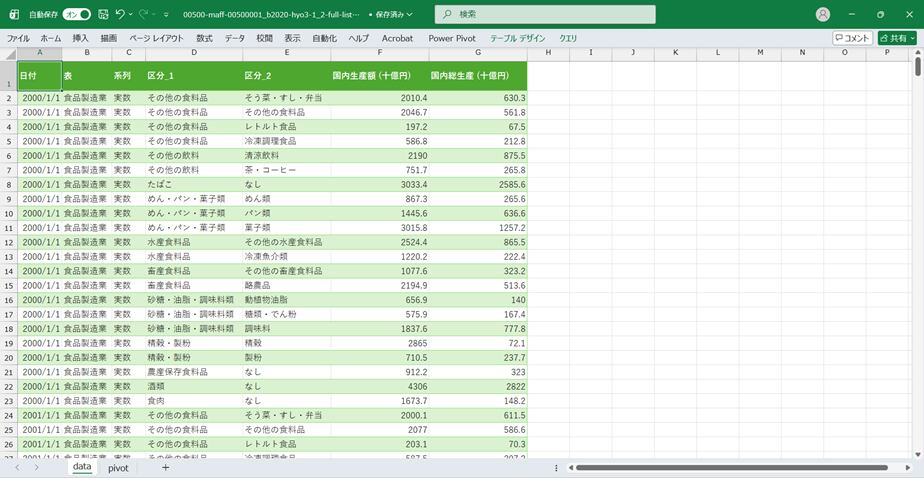Image resolution: width=924 pixels, height=478 pixels.
Task: Open the 挿入 ribbon tab
Action: coord(81,38)
